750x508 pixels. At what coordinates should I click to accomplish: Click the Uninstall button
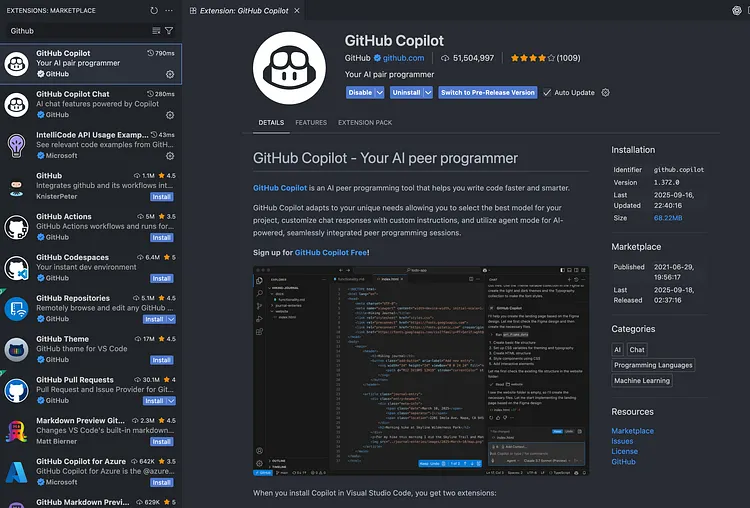pyautogui.click(x=406, y=92)
